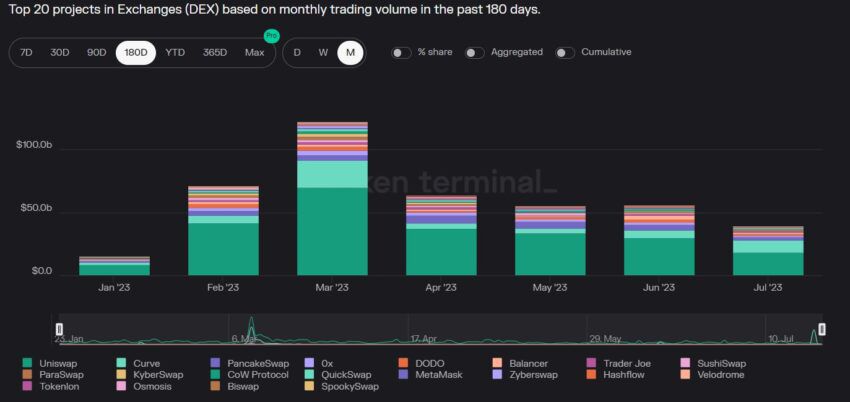Screen dimensions: 850x402
Task: Click the DODO legend square icon
Action: coord(403,364)
